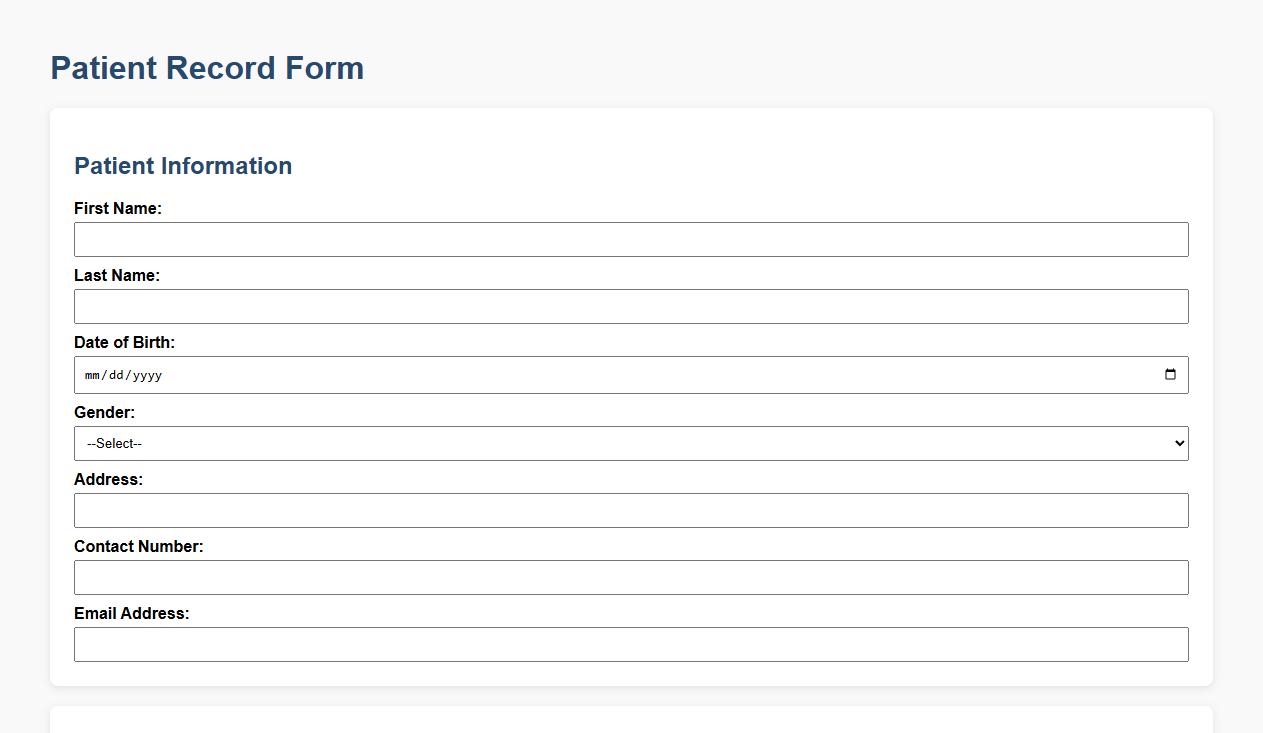Click inside the First Name field
The width and height of the screenshot is (1263, 733).
(631, 239)
